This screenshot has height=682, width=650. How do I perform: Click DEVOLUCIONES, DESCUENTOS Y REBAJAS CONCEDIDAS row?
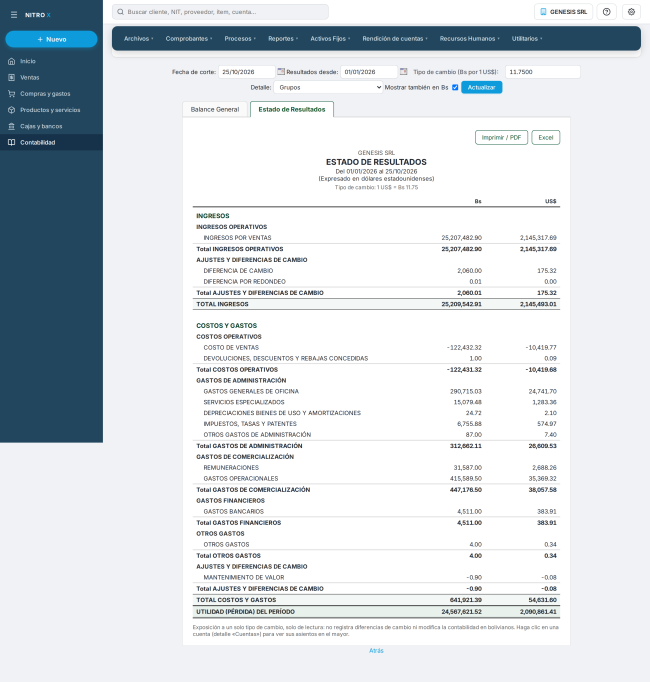(376, 358)
